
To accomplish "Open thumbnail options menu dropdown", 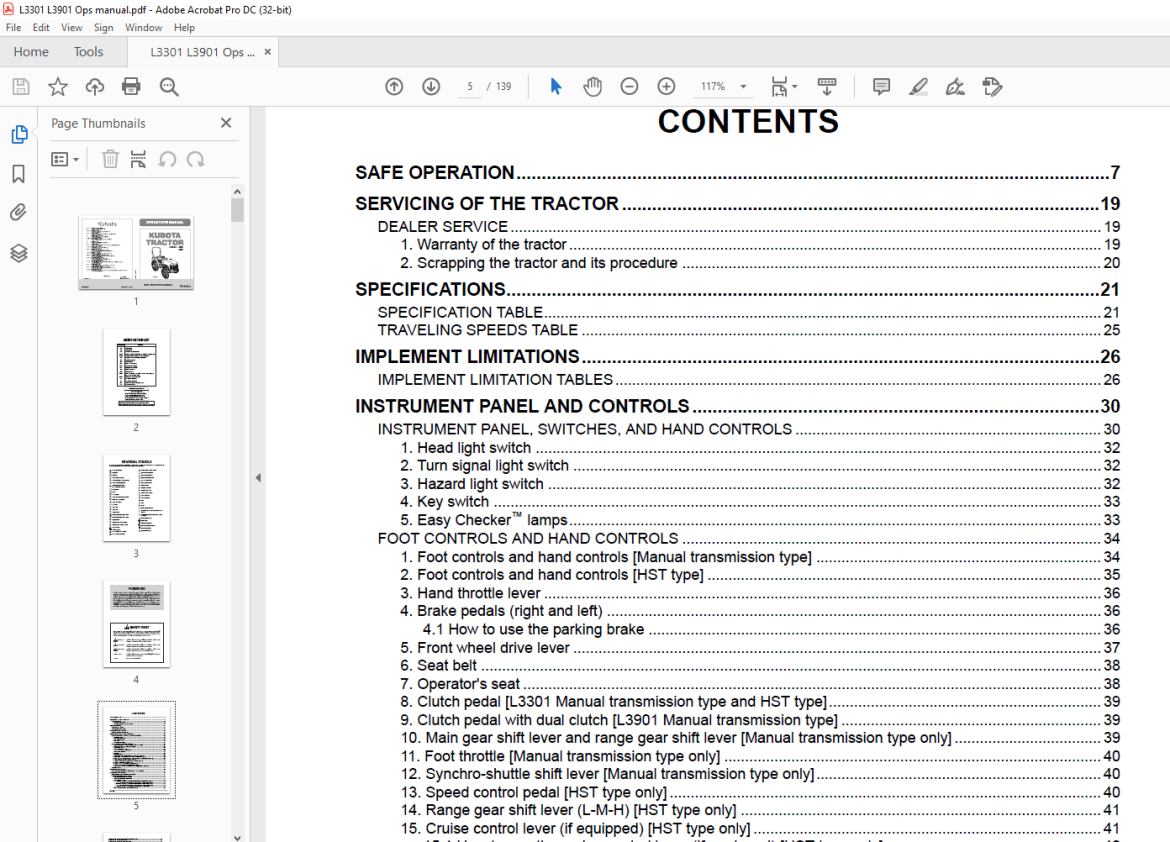I will tap(65, 159).
